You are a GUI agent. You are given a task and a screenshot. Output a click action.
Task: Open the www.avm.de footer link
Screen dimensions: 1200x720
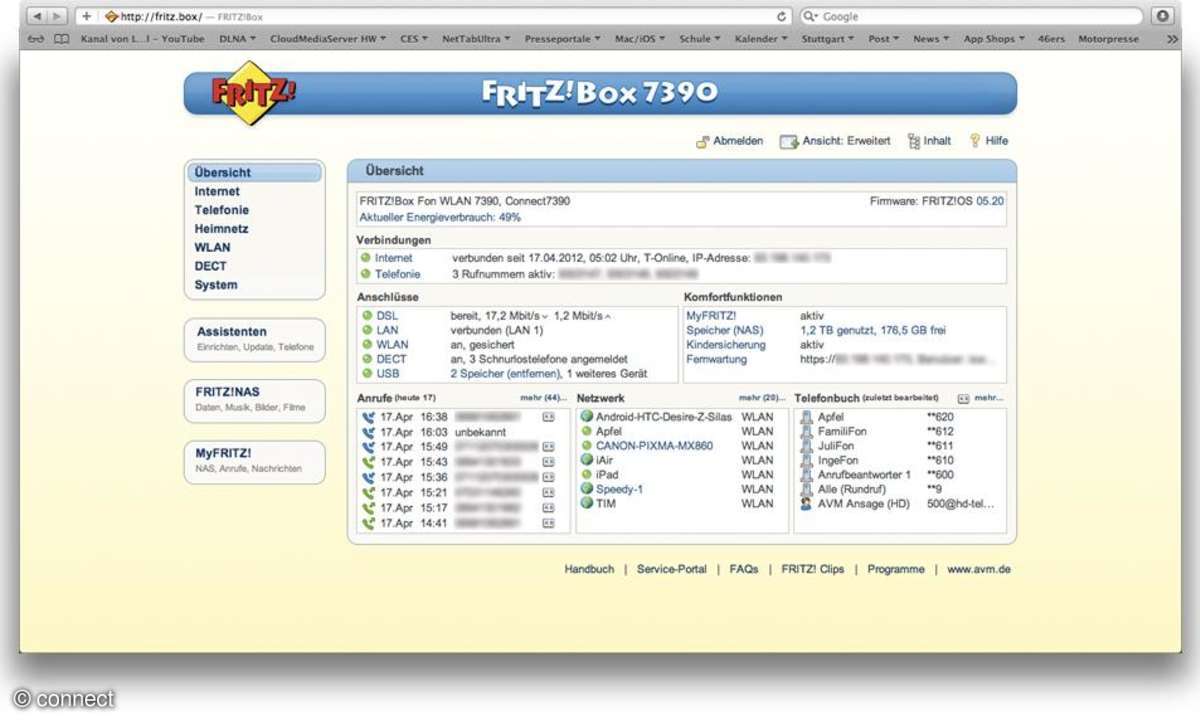coord(979,569)
